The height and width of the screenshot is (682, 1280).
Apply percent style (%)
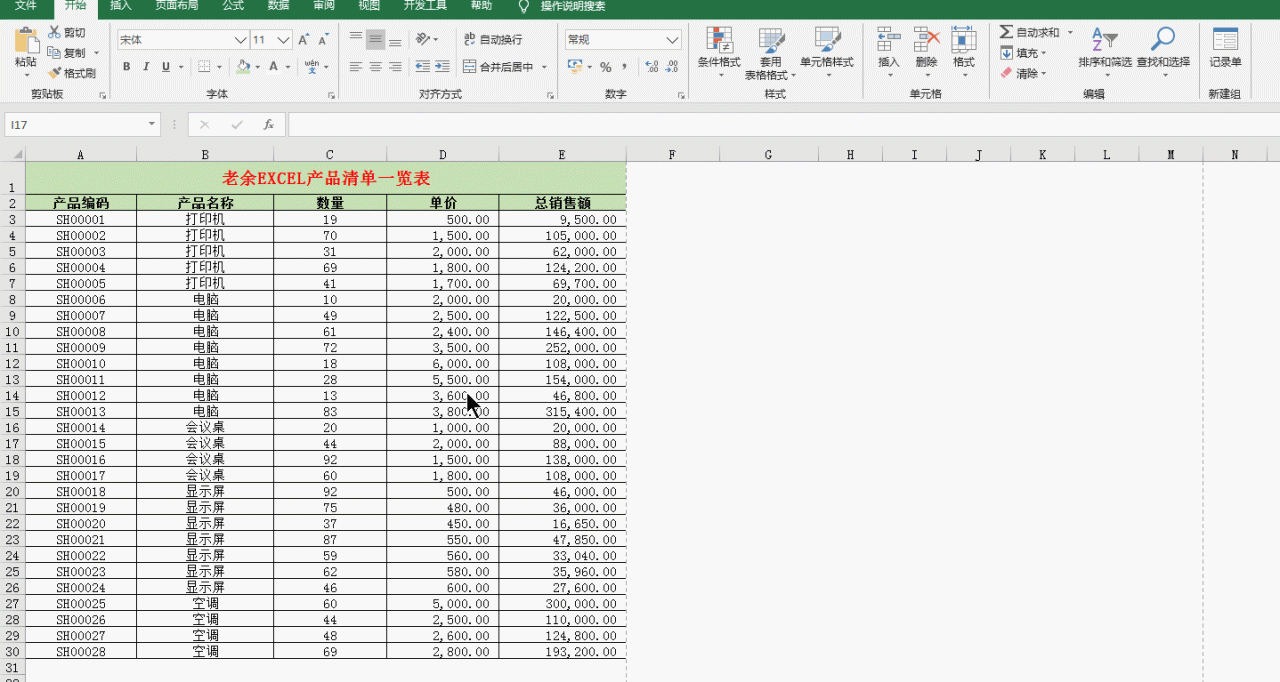[x=605, y=67]
